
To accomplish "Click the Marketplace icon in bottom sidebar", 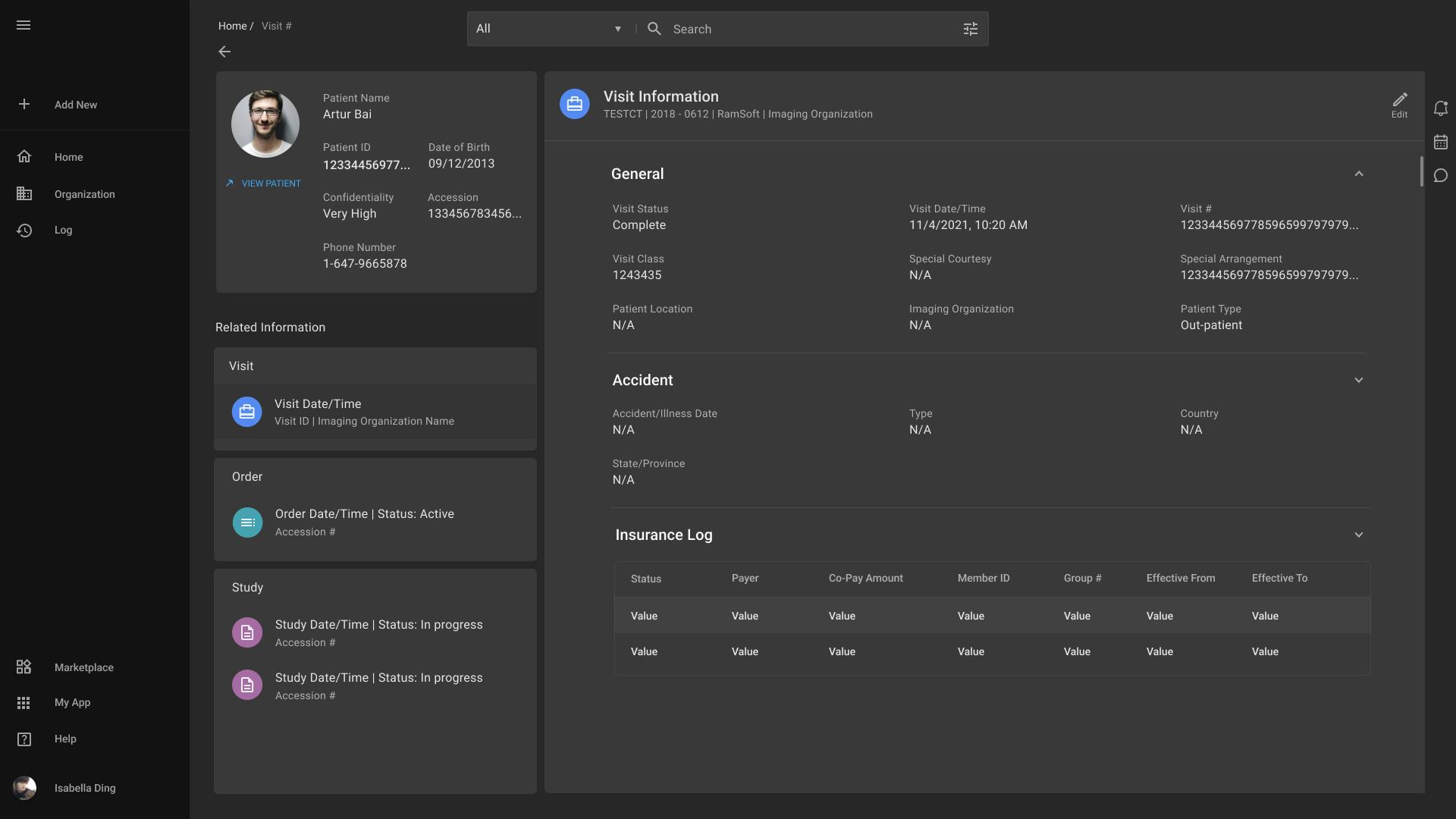I will [23, 667].
